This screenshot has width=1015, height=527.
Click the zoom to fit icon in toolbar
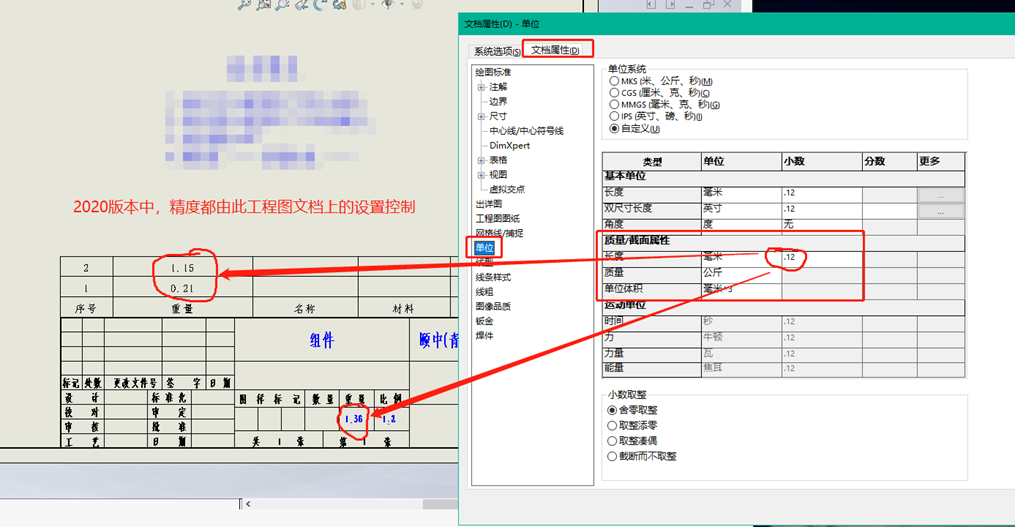point(245,5)
